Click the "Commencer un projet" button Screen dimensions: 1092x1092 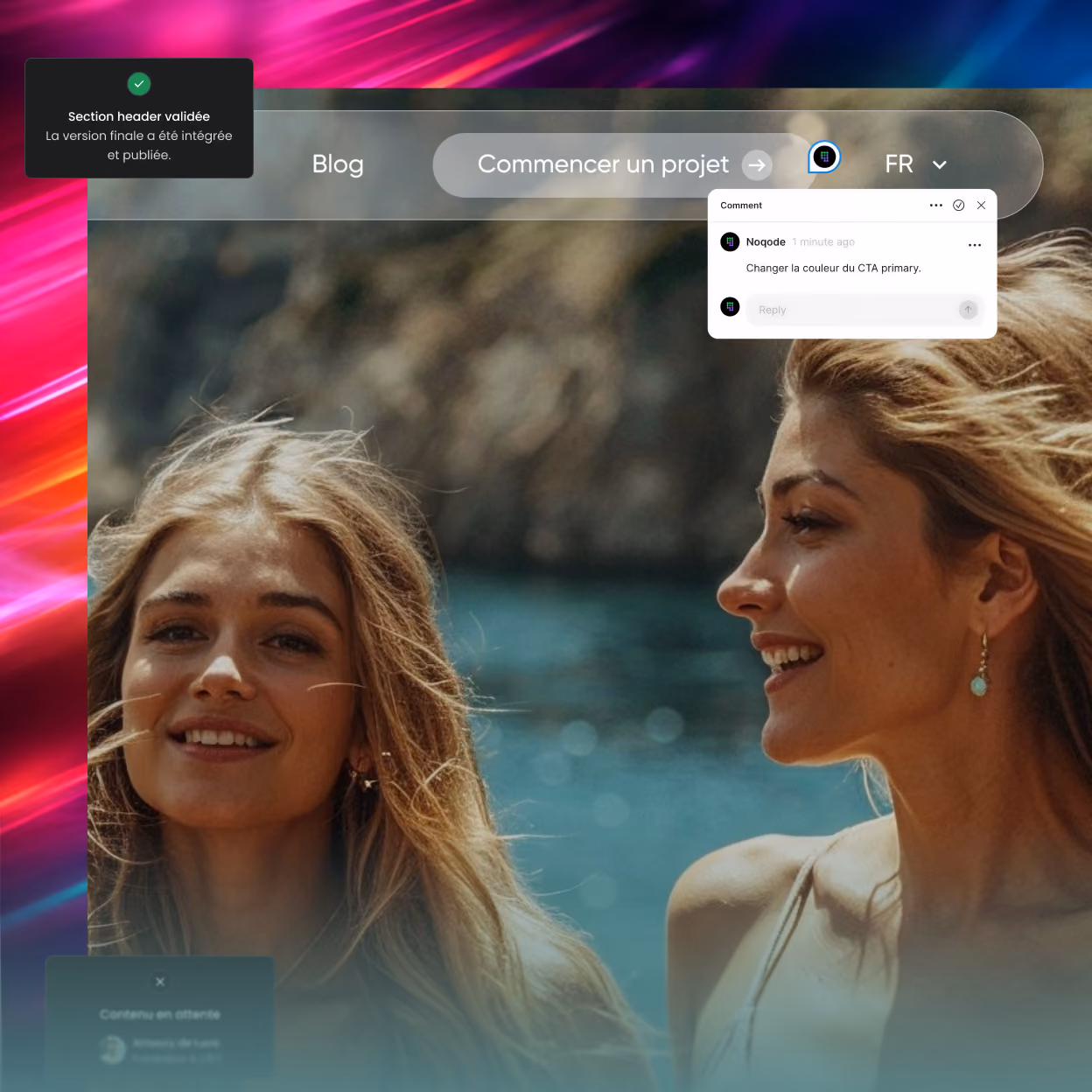(626, 164)
